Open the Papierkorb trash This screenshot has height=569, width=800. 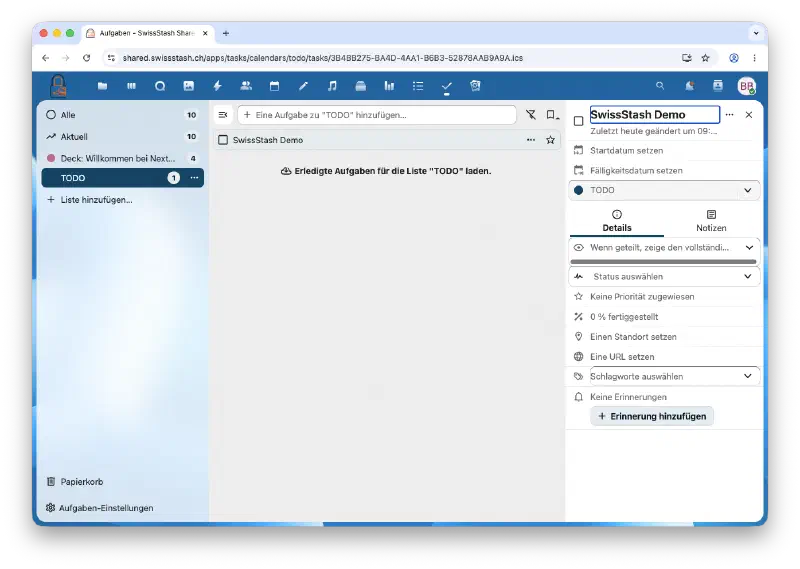coord(122,482)
